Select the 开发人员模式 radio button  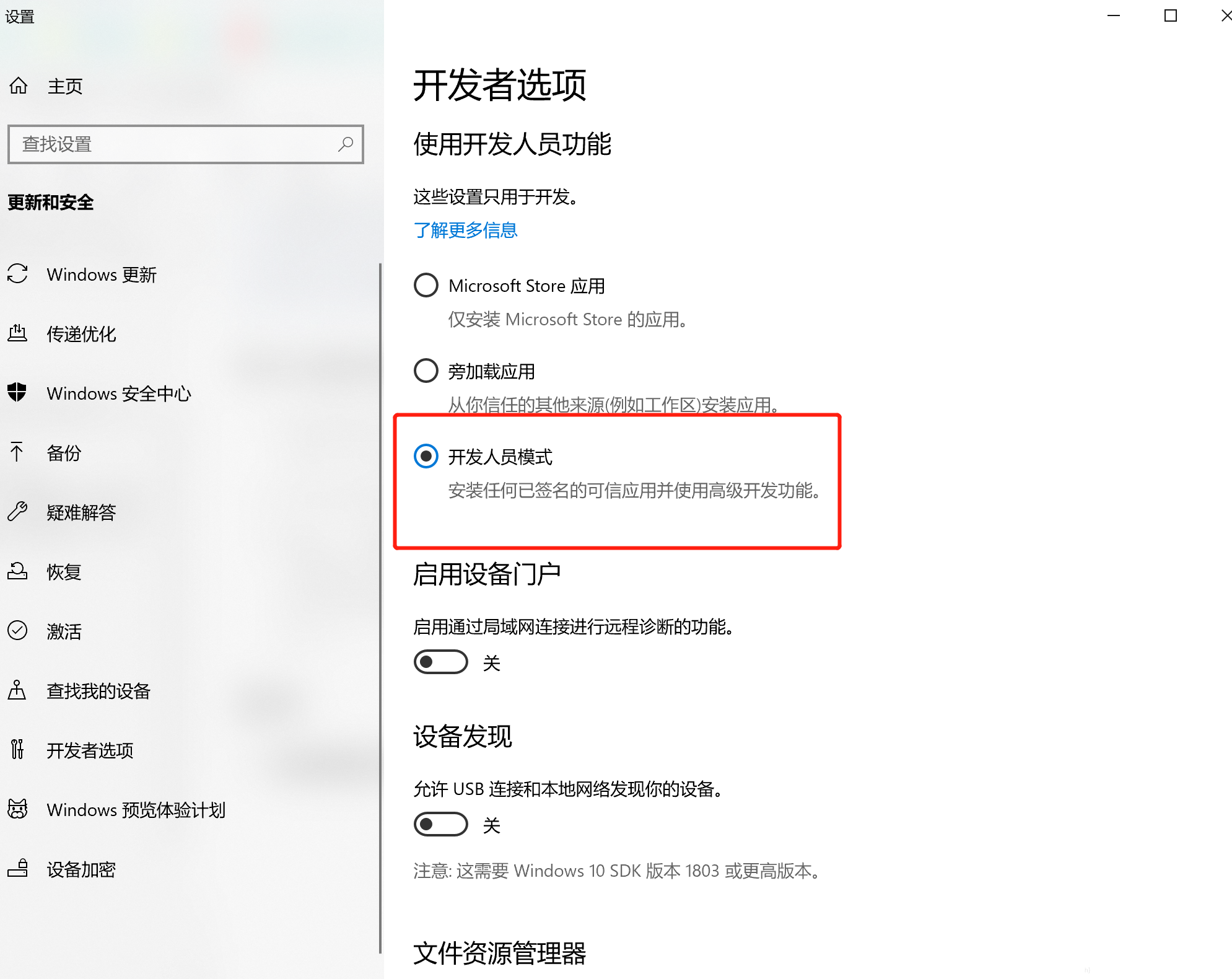coord(426,457)
